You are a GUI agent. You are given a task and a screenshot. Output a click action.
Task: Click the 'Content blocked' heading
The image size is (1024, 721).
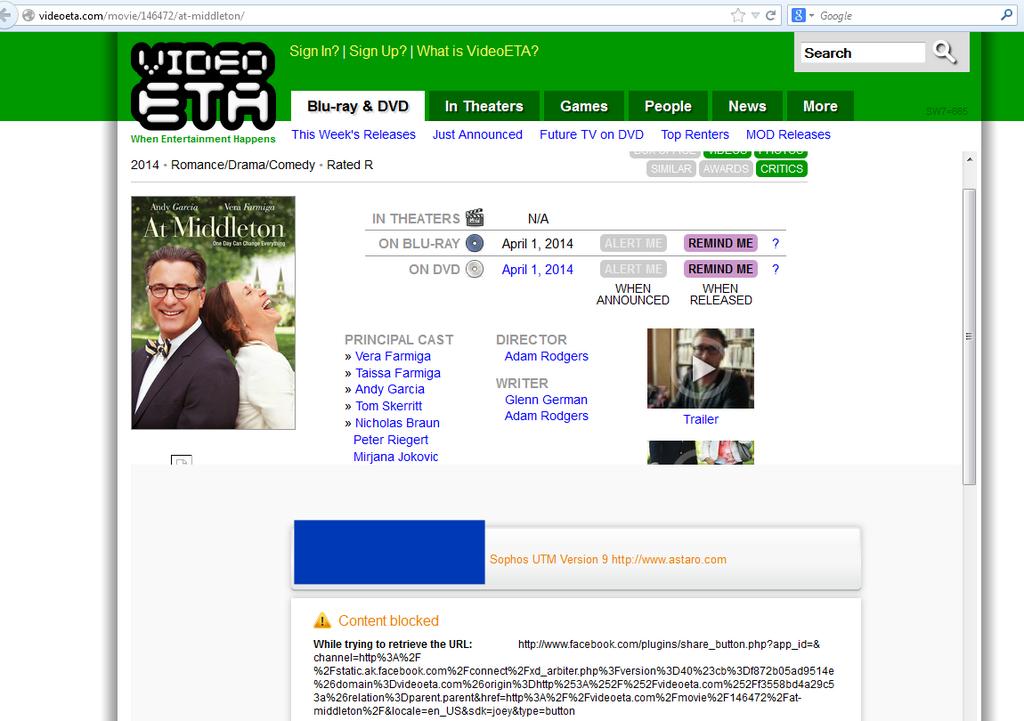coord(389,620)
